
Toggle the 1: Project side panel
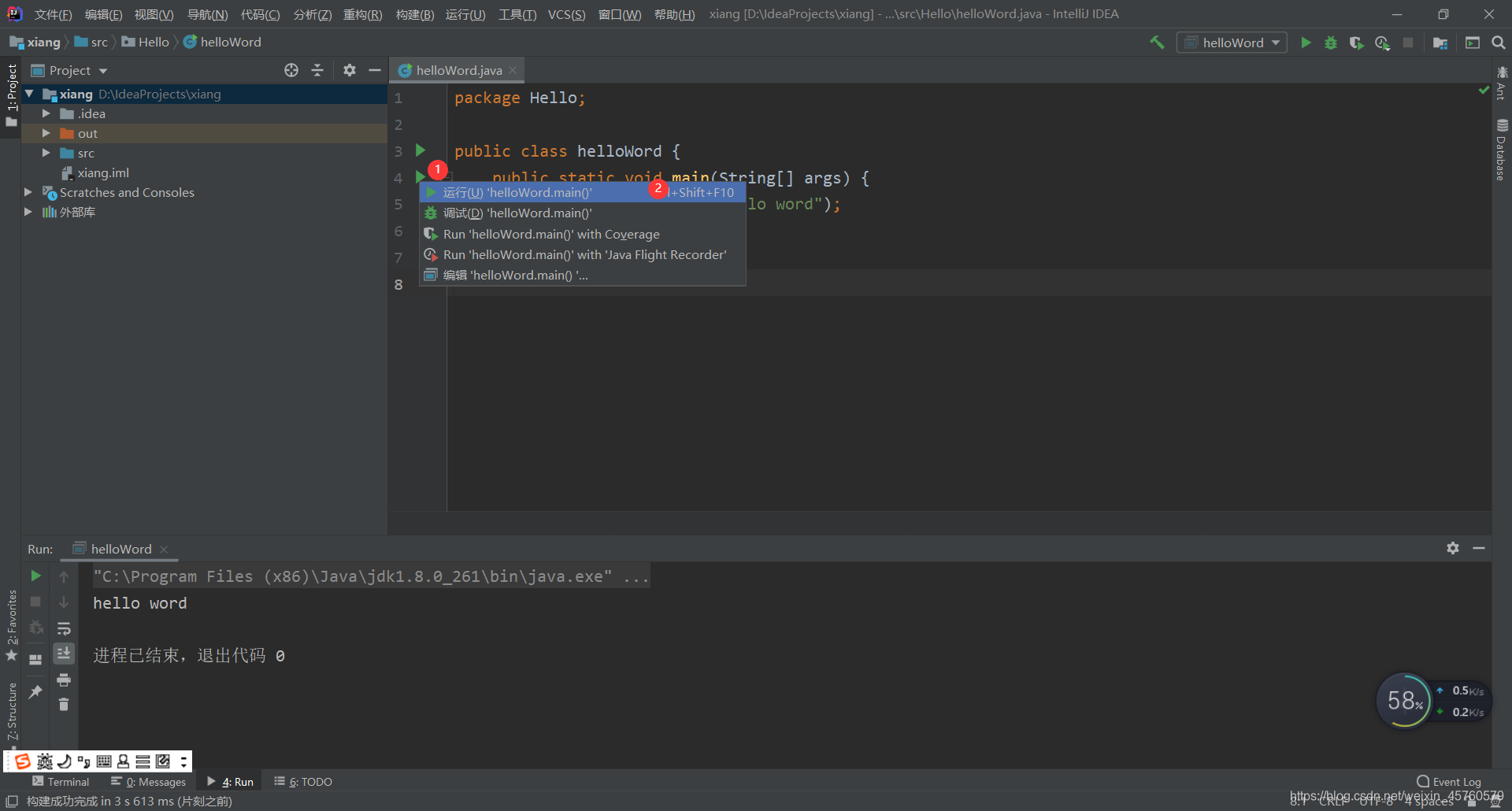[x=11, y=94]
